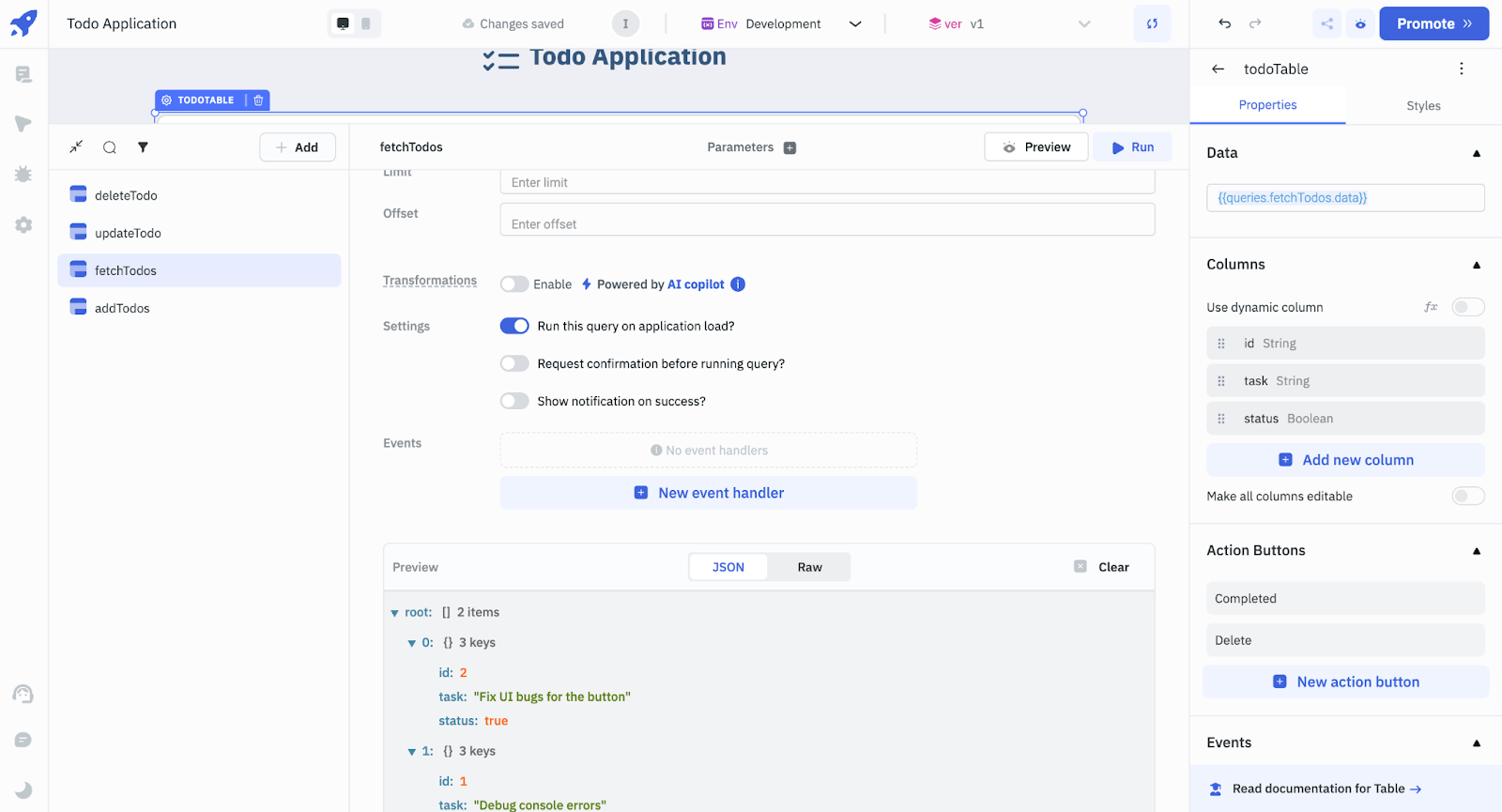This screenshot has width=1502, height=812.
Task: Run the fetchTodos query
Action: coord(1132,147)
